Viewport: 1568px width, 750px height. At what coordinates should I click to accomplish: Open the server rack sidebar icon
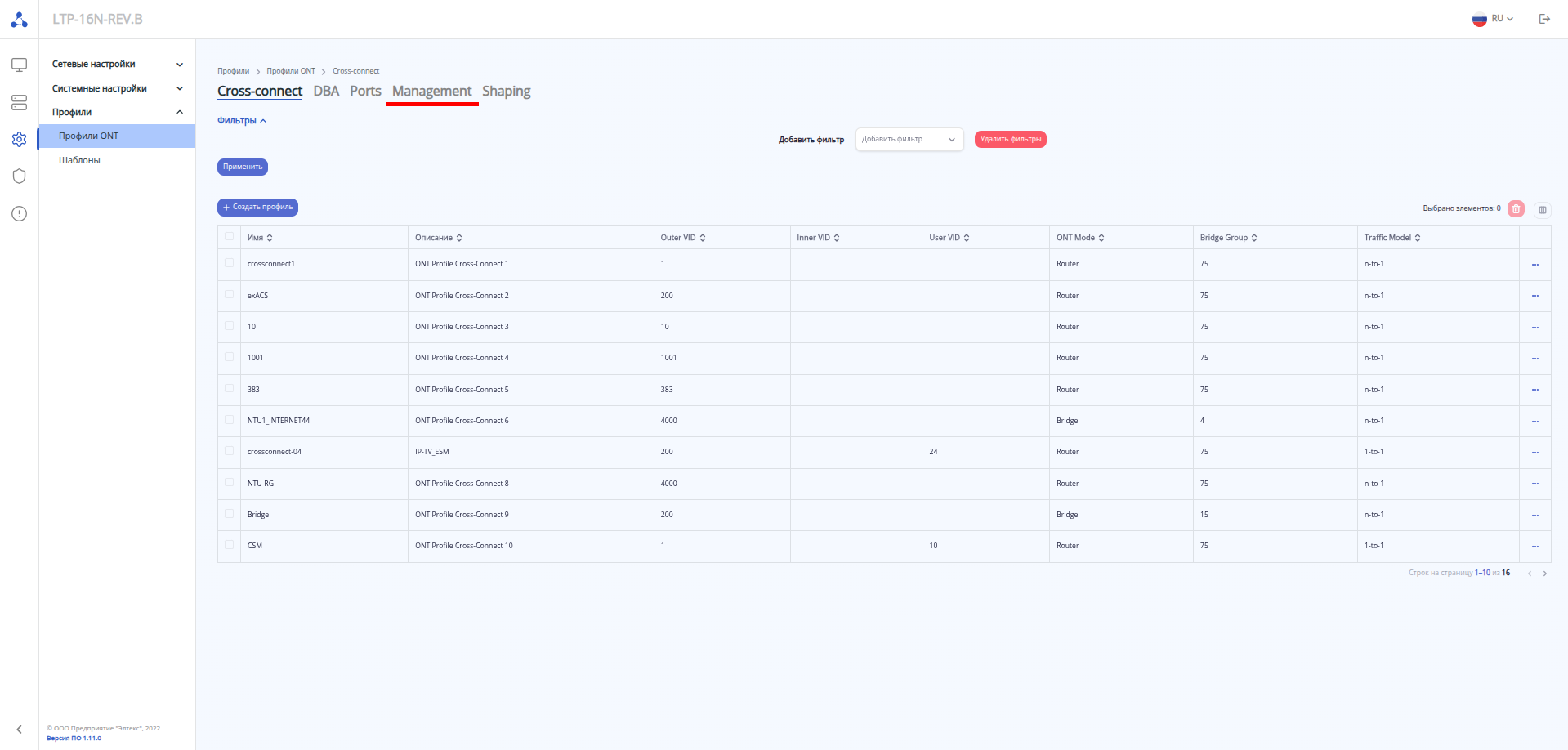click(x=19, y=102)
